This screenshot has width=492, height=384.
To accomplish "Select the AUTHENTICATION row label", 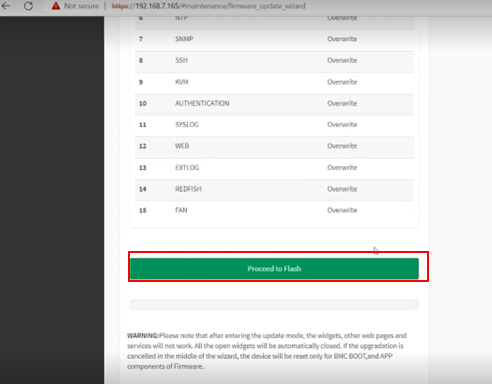I will (x=202, y=103).
